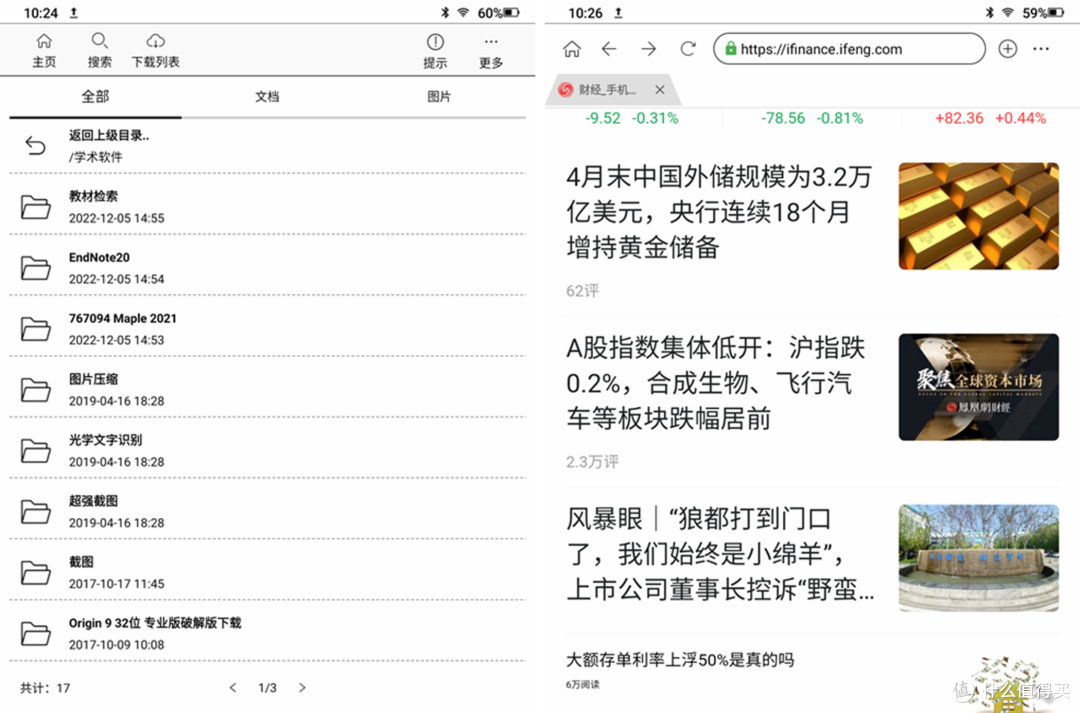The width and height of the screenshot is (1080, 713).
Task: Select the 教材检索 folder name
Action: pos(93,196)
